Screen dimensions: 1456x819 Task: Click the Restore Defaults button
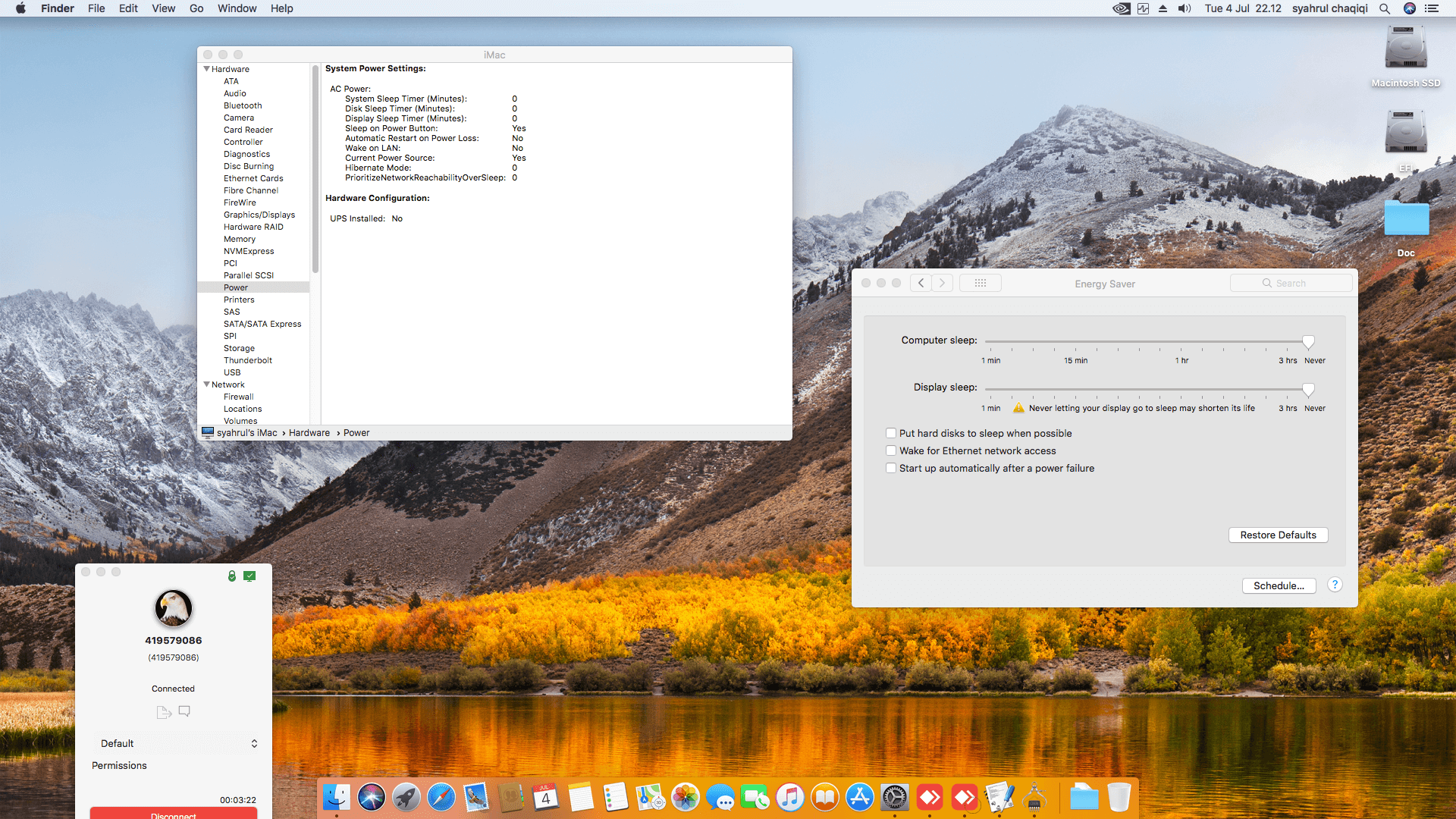1278,535
